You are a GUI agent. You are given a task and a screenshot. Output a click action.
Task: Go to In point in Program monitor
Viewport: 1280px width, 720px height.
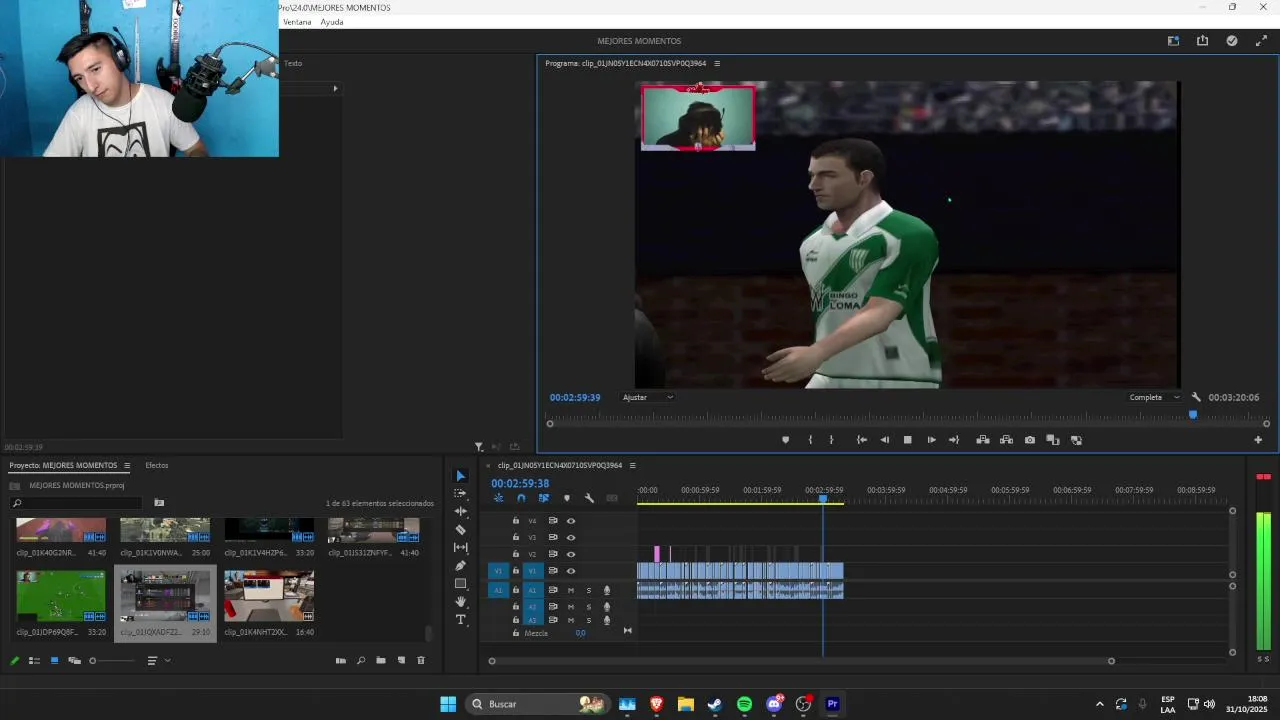coord(862,440)
